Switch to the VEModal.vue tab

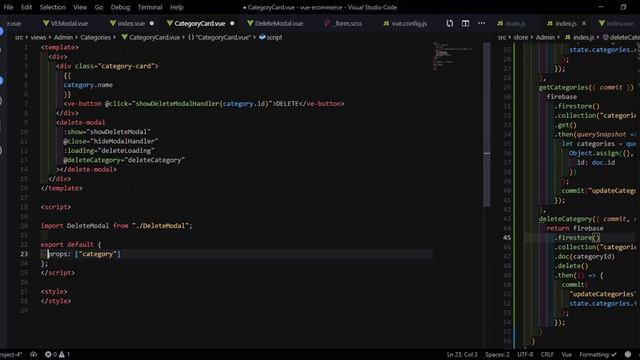coord(69,24)
